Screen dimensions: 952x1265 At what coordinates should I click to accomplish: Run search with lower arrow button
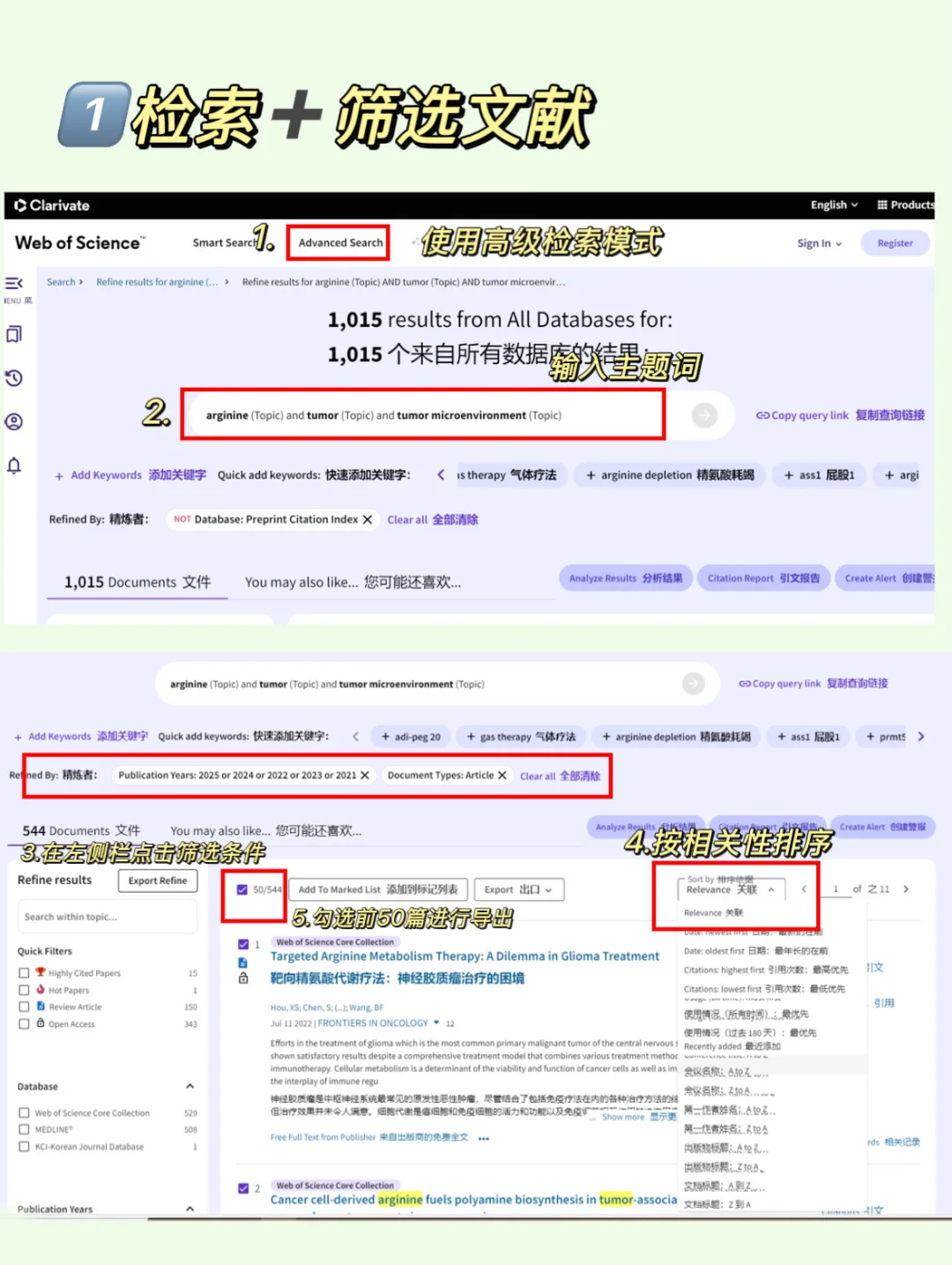click(694, 683)
